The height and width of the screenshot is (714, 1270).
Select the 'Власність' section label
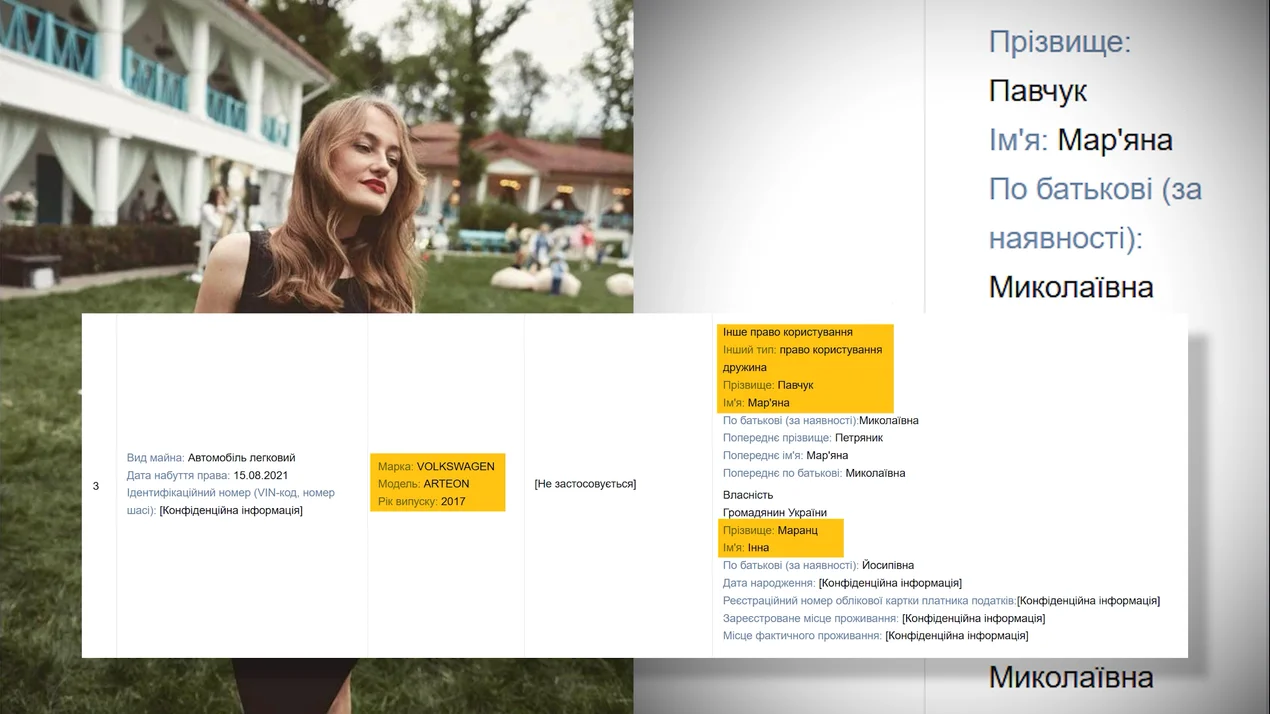(x=748, y=495)
